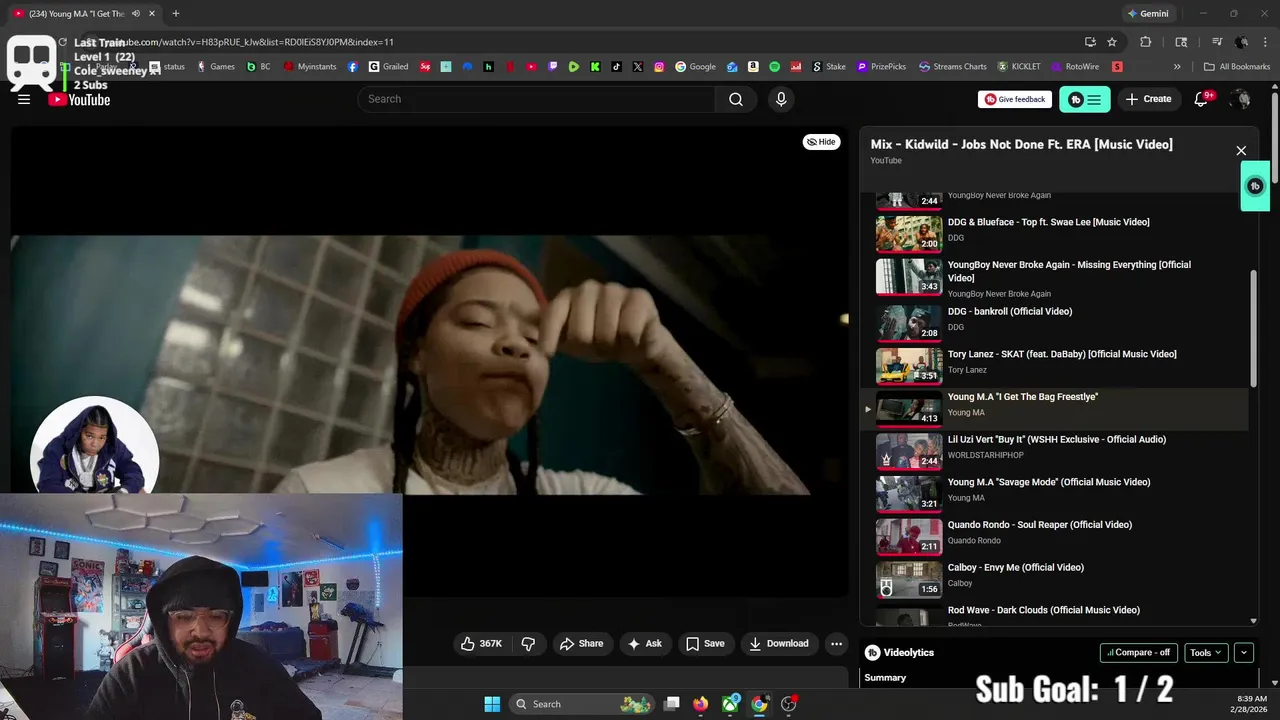Open the Games bookmark
This screenshot has width=1280, height=720.
pyautogui.click(x=216, y=67)
